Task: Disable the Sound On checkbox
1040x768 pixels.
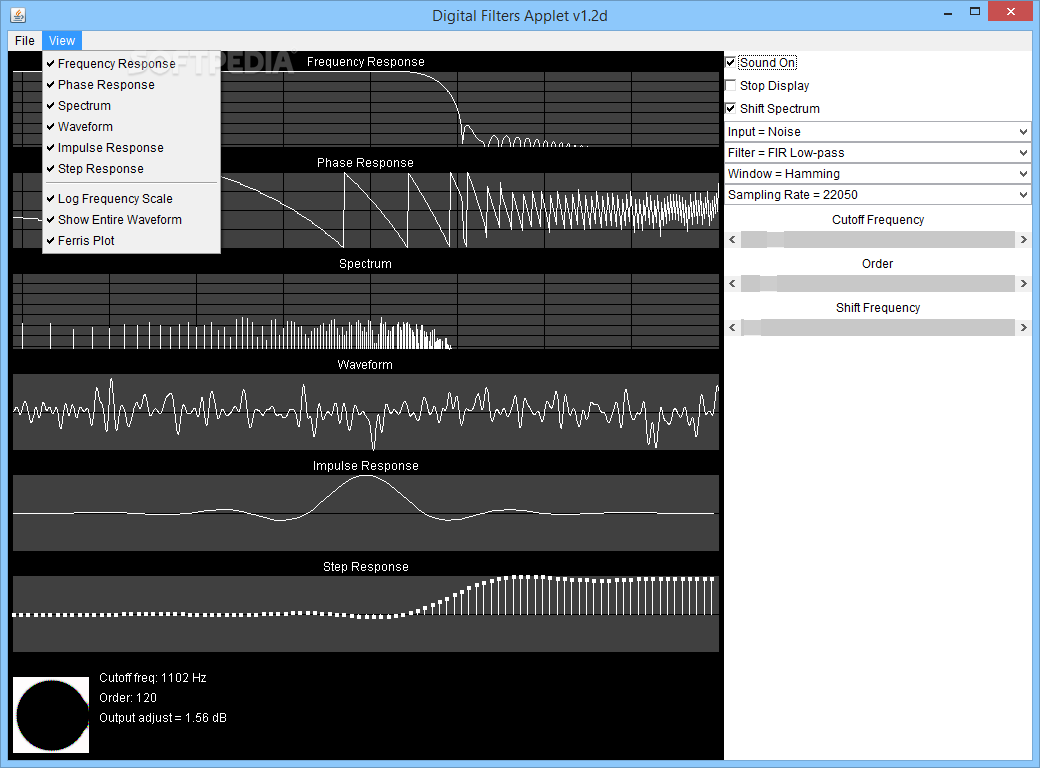Action: 731,63
